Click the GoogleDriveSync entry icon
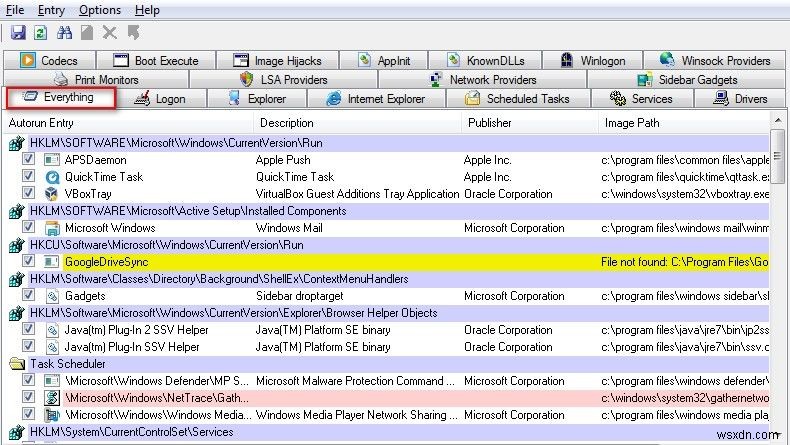 51,262
